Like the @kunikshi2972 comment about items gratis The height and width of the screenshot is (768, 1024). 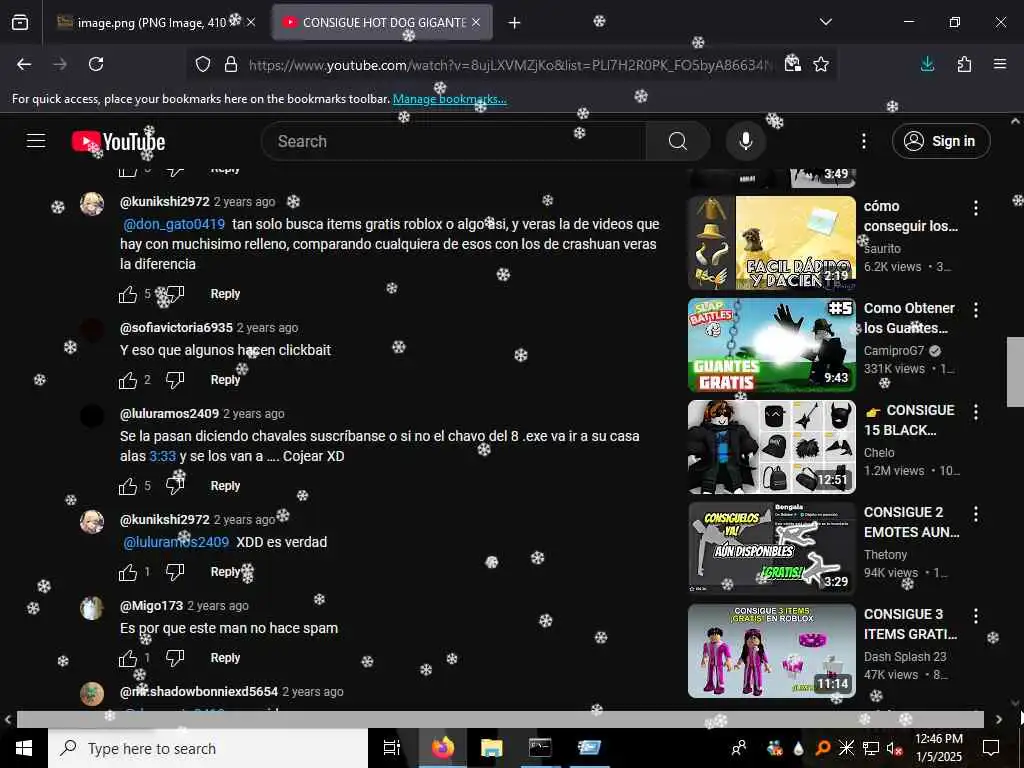[x=128, y=295]
